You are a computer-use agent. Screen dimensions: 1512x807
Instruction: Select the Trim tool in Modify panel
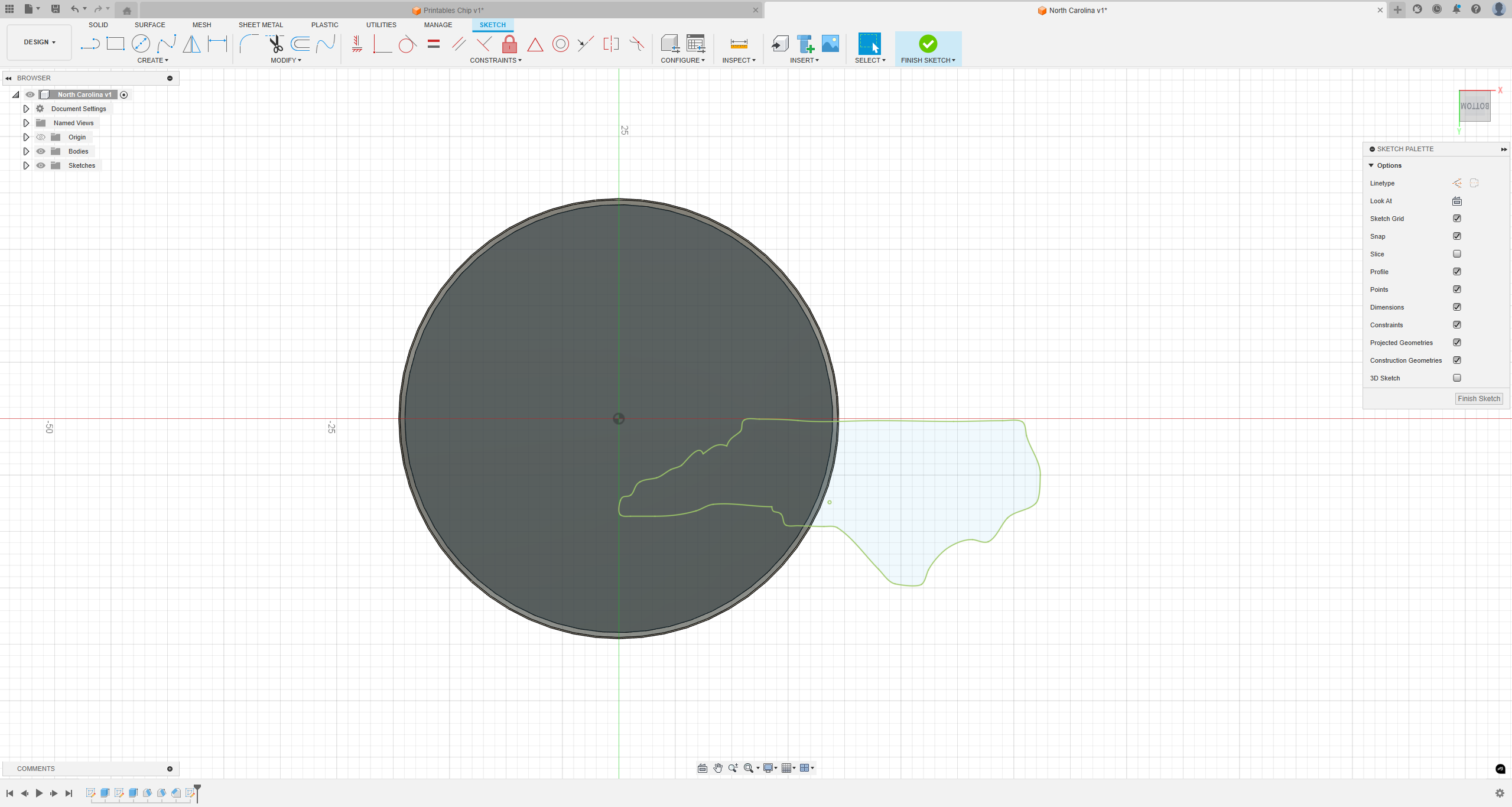pyautogui.click(x=277, y=43)
